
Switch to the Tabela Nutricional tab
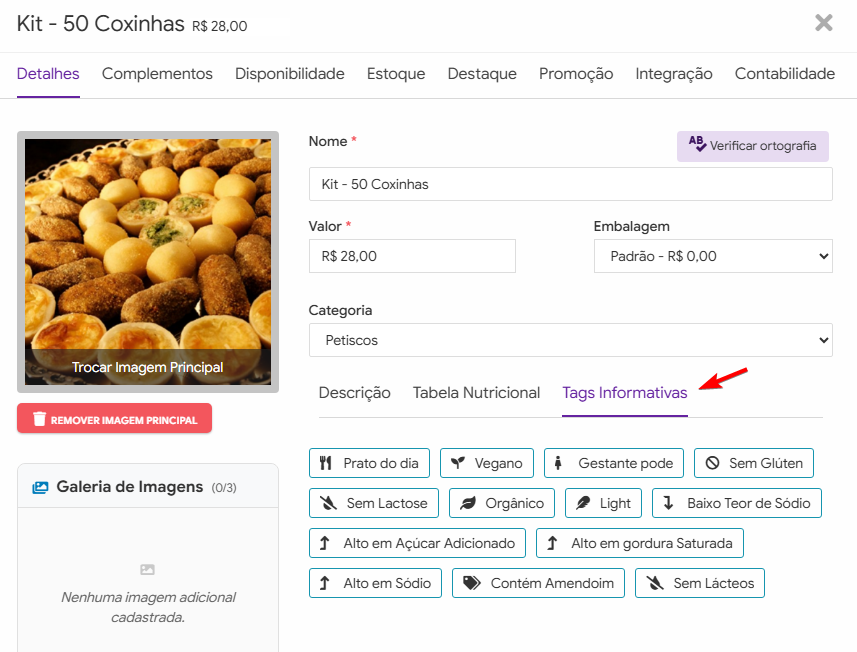476,393
